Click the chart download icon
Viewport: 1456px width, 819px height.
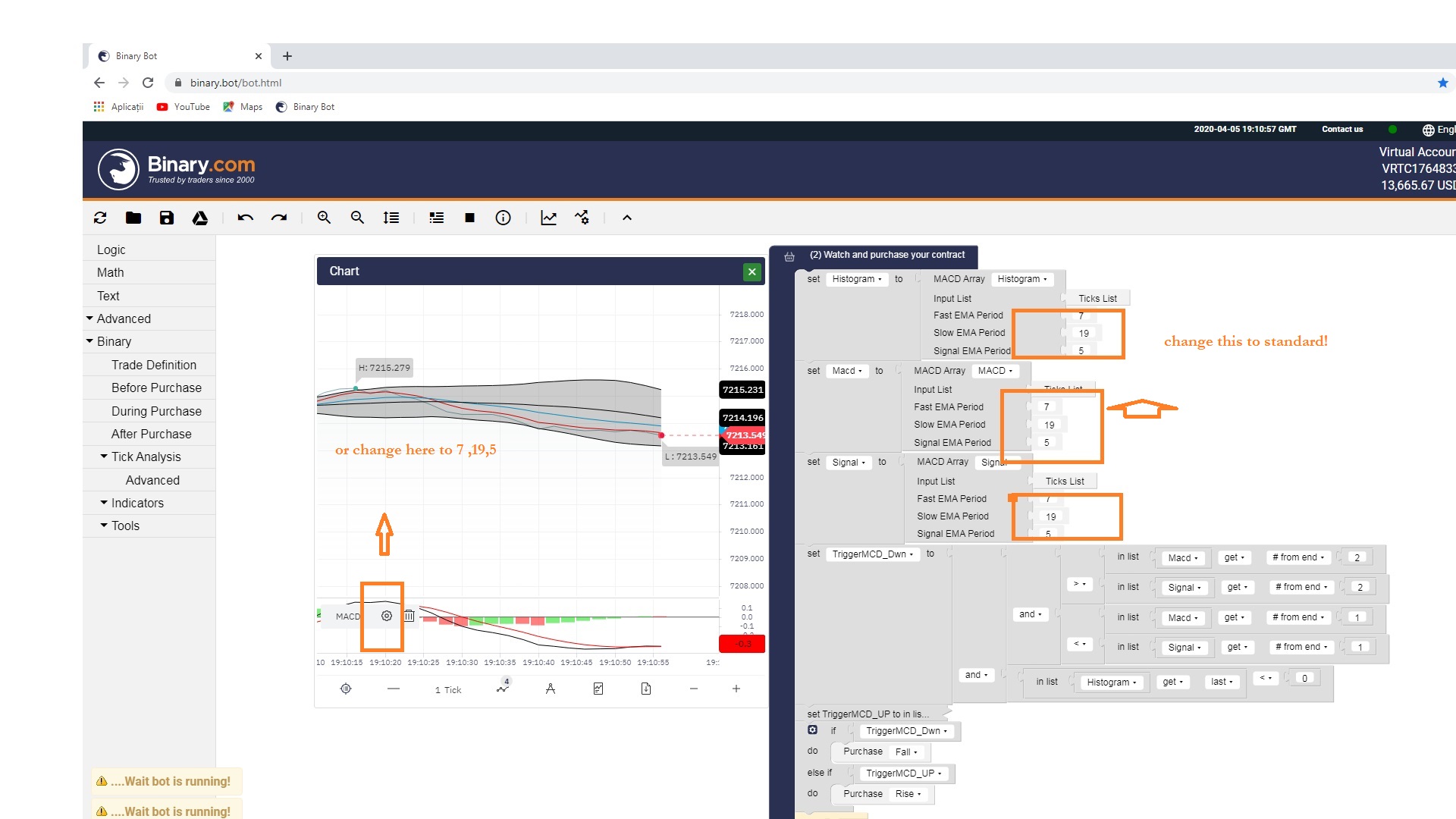[x=646, y=689]
